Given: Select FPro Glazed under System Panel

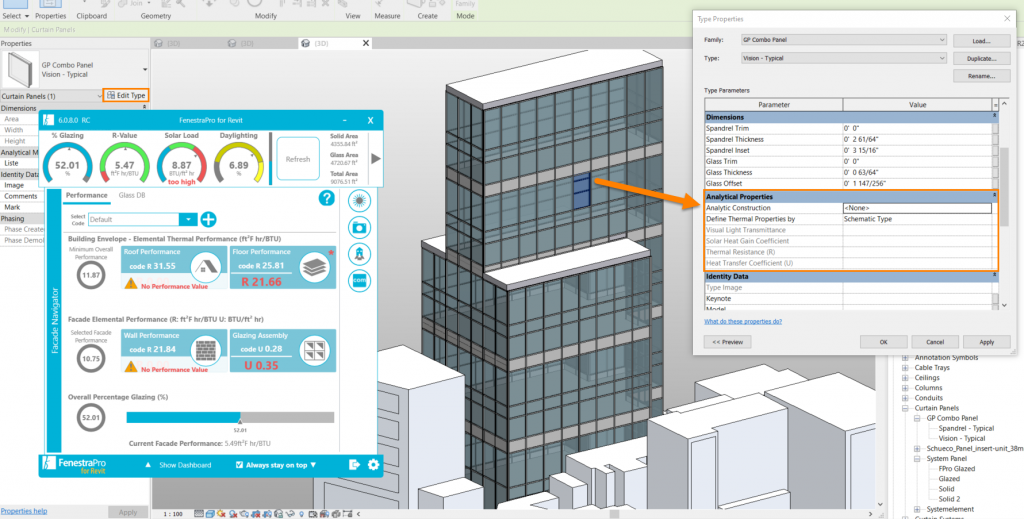Looking at the screenshot, I should coord(957,469).
